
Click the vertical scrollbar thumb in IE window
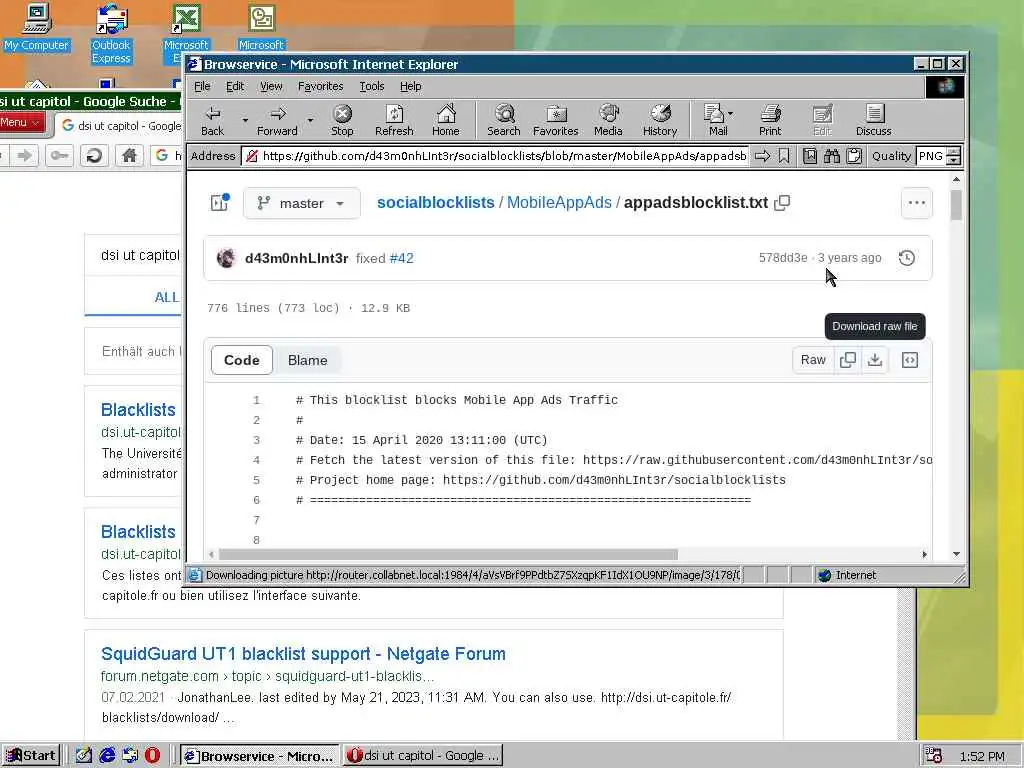pos(956,204)
